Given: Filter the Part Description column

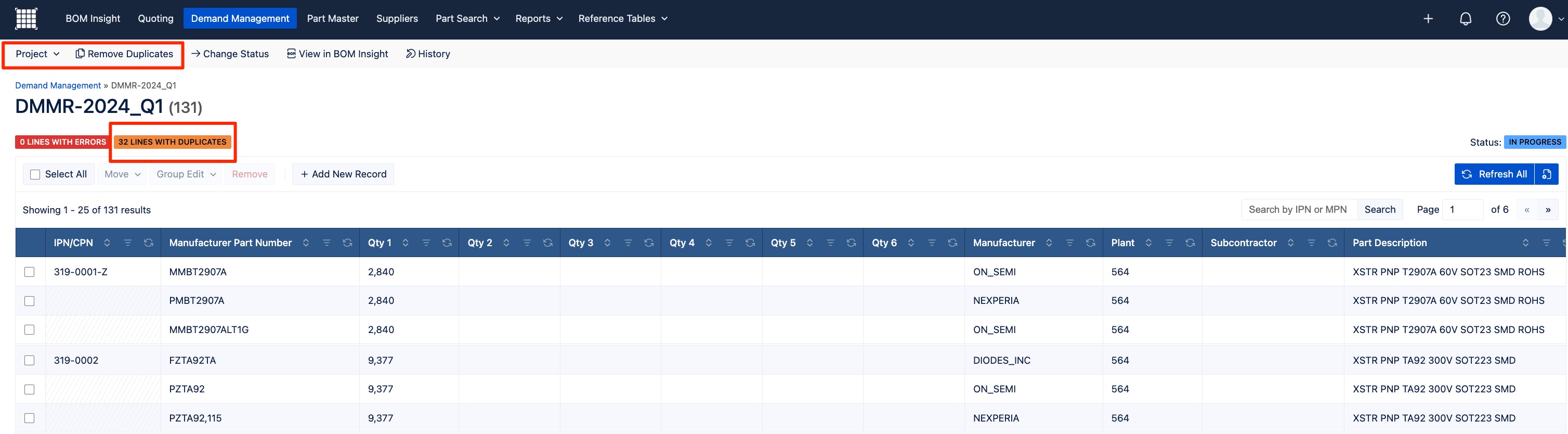Looking at the screenshot, I should (x=1546, y=242).
